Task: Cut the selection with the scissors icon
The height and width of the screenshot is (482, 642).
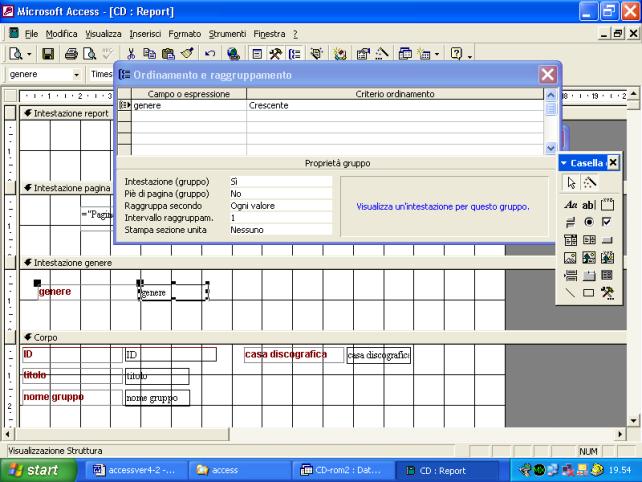Action: point(131,54)
